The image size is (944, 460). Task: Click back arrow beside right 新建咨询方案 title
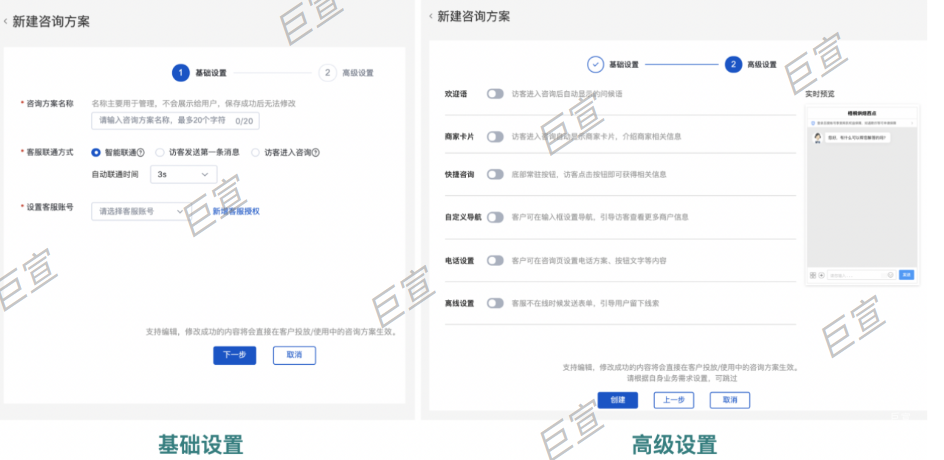(x=430, y=16)
